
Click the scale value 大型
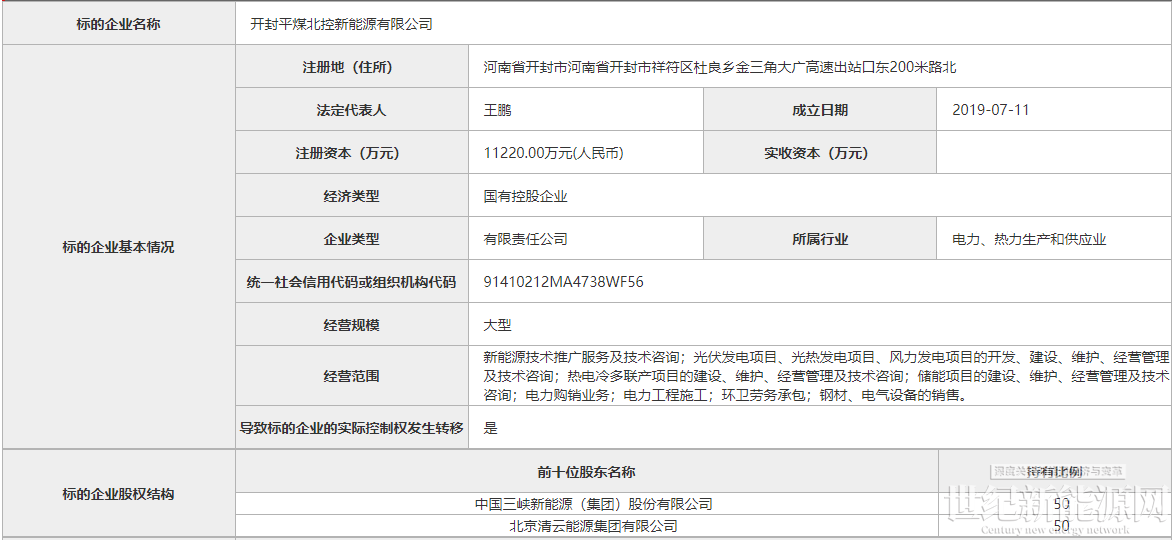pos(498,325)
